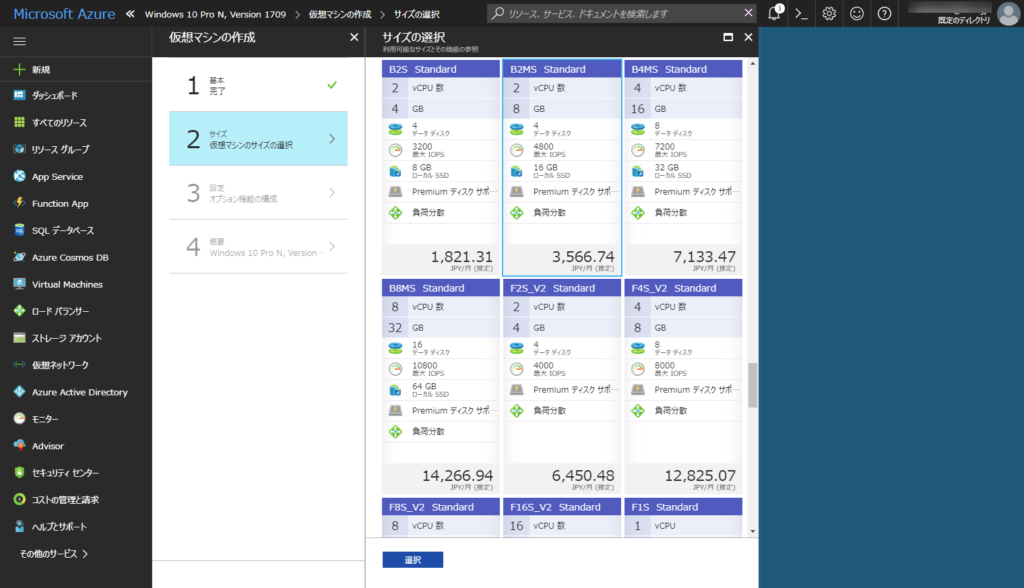Select the B4MS Standard size card
Viewport: 1024px width, 588px height.
tap(683, 168)
